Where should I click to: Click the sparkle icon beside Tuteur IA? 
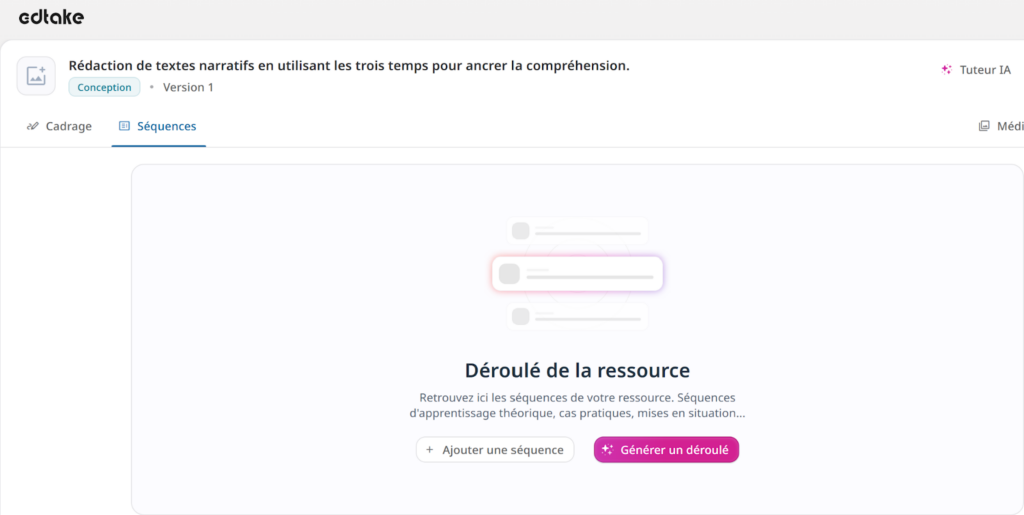tap(946, 70)
